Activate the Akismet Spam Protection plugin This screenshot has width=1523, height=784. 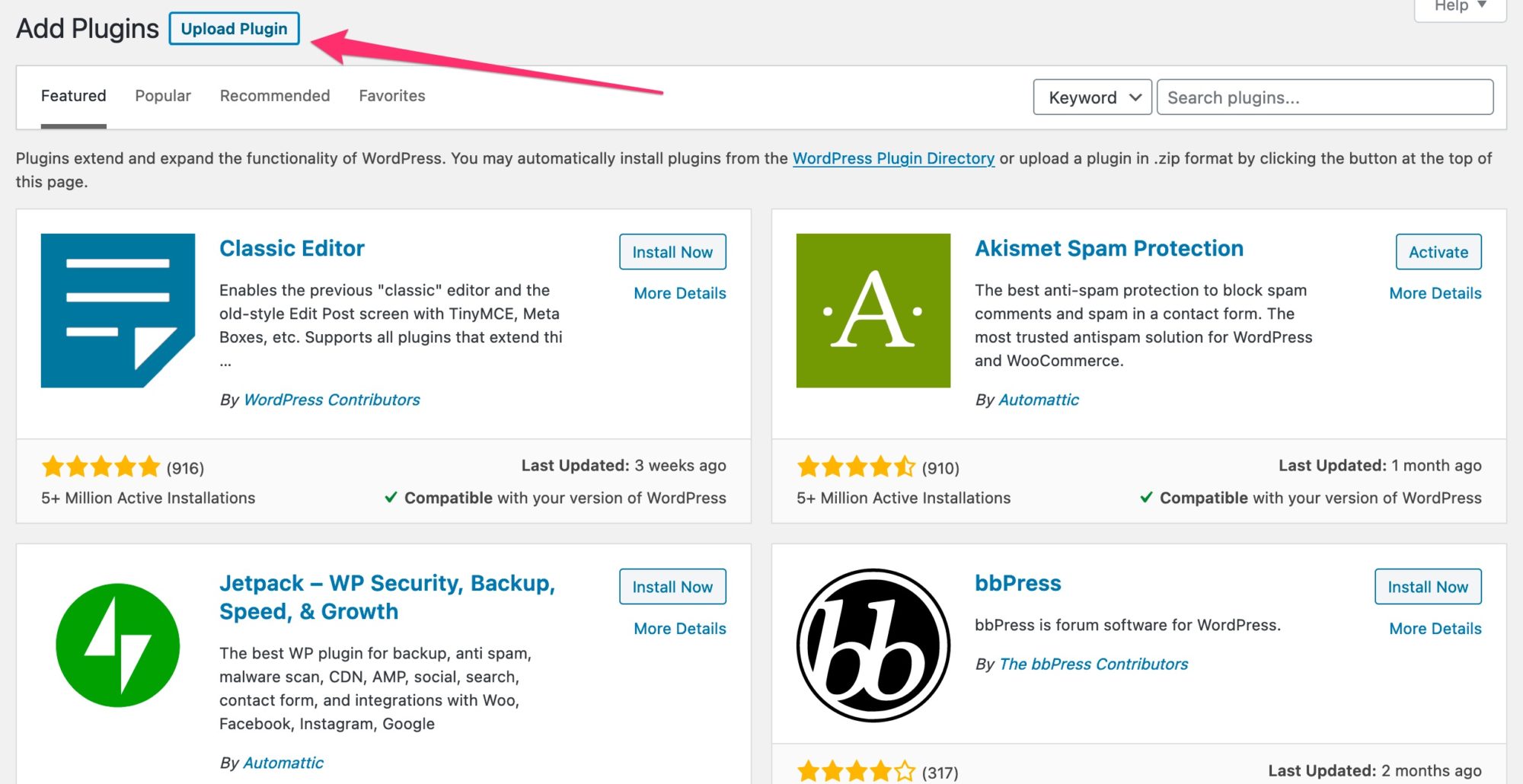(1438, 252)
